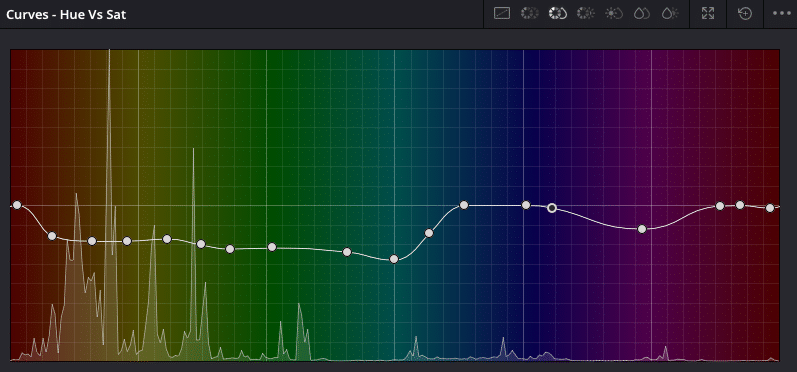Viewport: 797px width, 372px height.
Task: Select the Hue Vs Hue curve icon
Action: (530, 13)
